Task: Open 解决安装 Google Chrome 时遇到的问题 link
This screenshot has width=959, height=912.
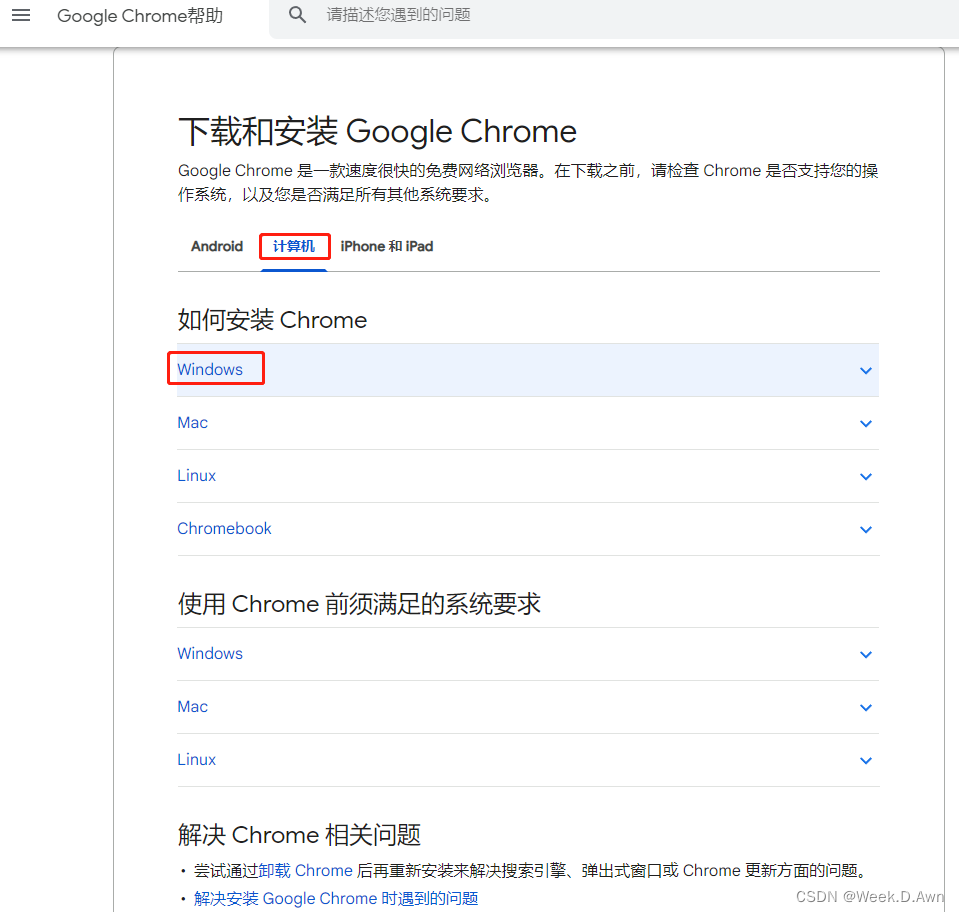Action: pos(336,899)
